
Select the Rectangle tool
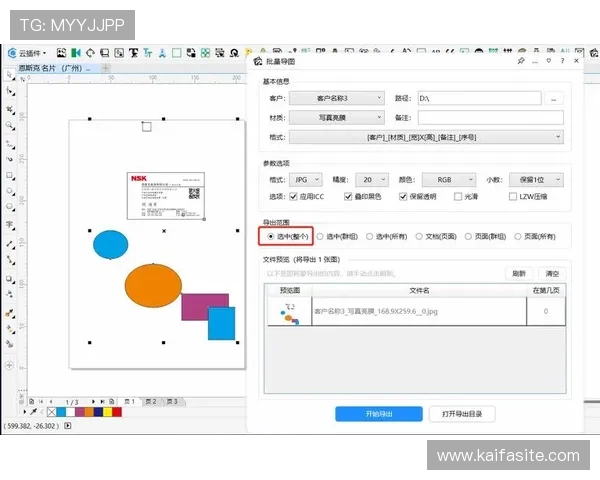tap(10, 176)
